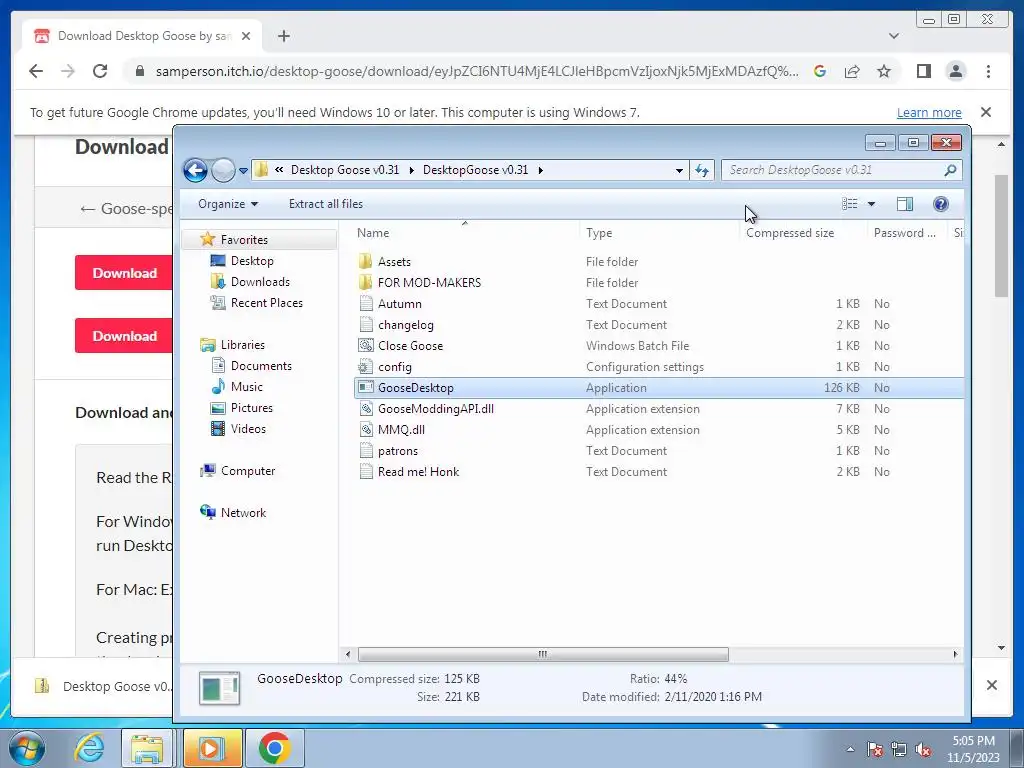Screen dimensions: 1024x768
Task: Open the view options dropdown arrow
Action: coord(871,204)
